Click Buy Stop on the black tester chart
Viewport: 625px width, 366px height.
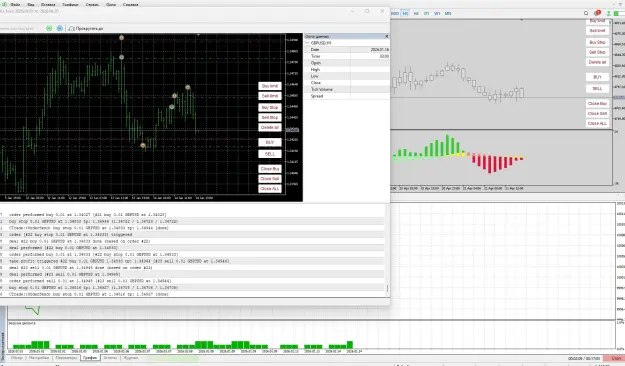coord(270,108)
